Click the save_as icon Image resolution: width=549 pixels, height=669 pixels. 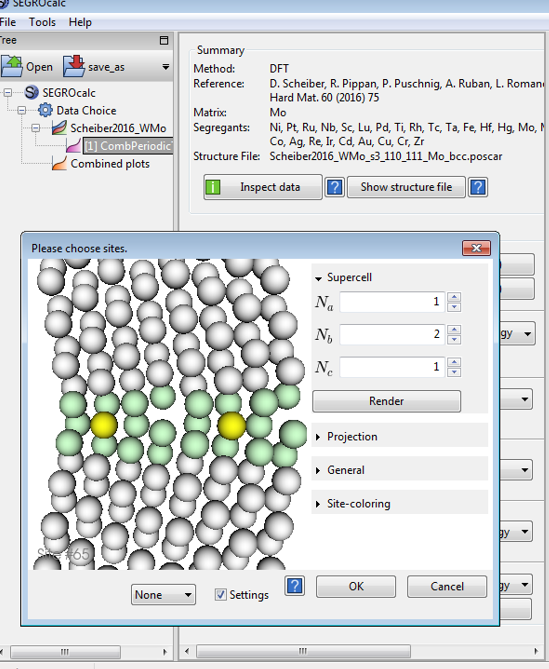[74, 67]
